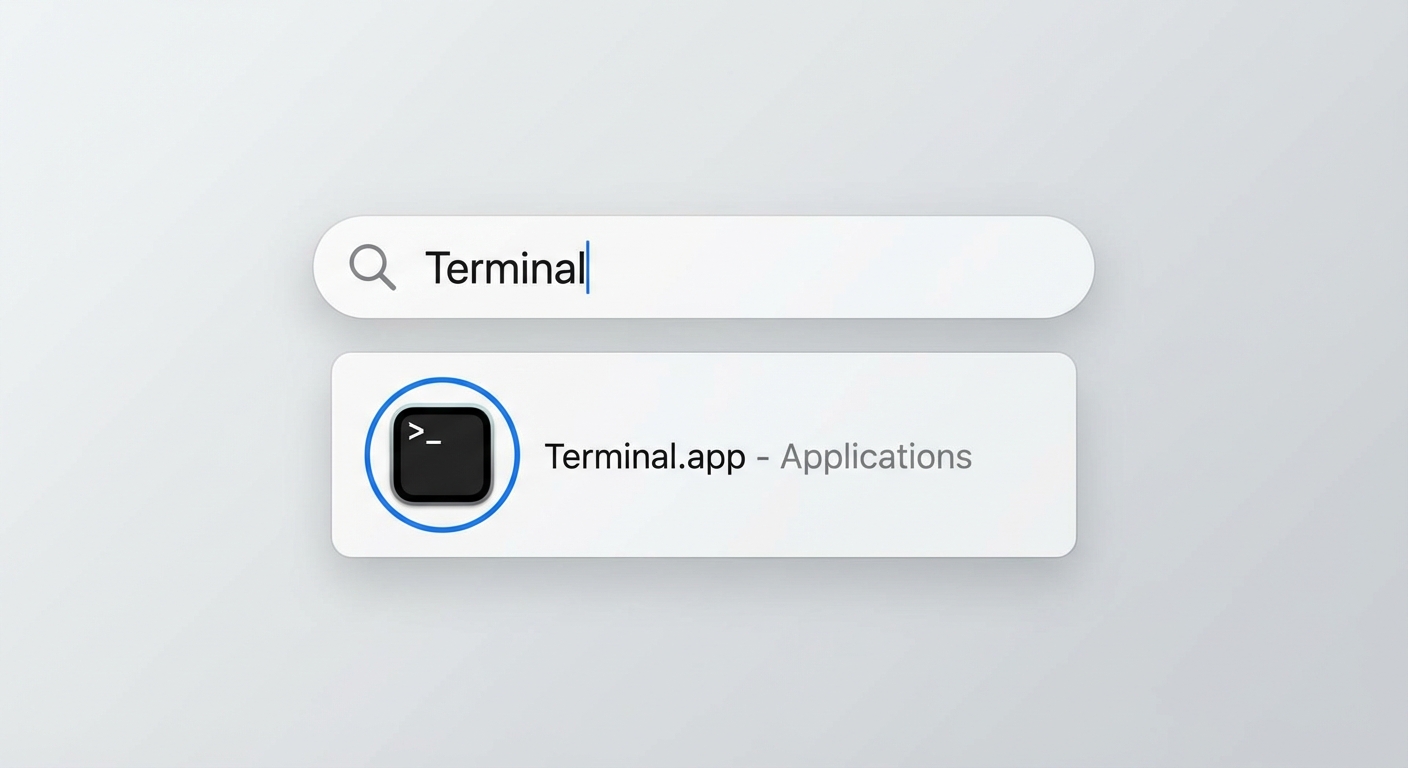Viewport: 1408px width, 768px height.
Task: Click the letter "T" starting the search query
Action: pyautogui.click(x=437, y=268)
